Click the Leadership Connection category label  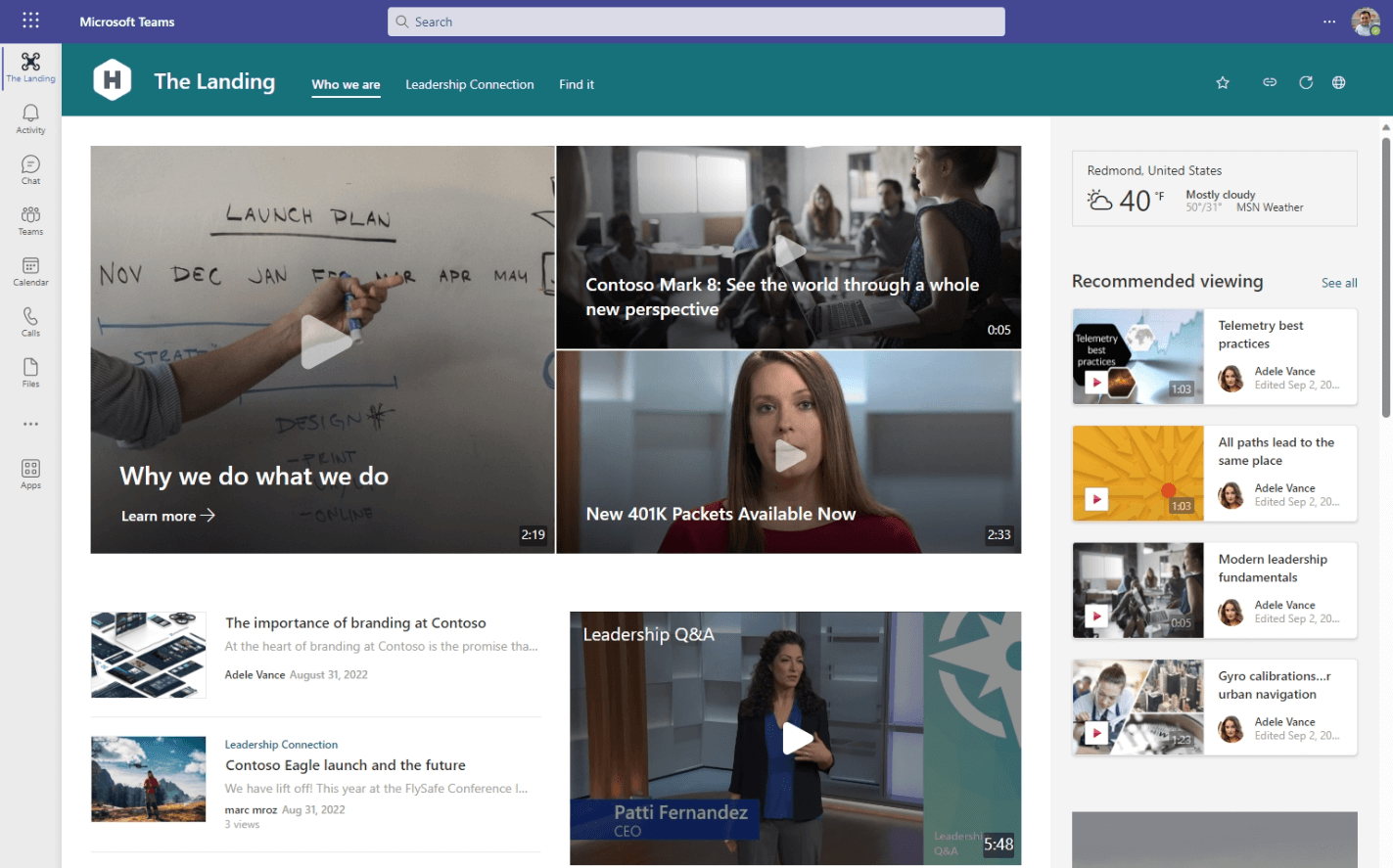[281, 745]
